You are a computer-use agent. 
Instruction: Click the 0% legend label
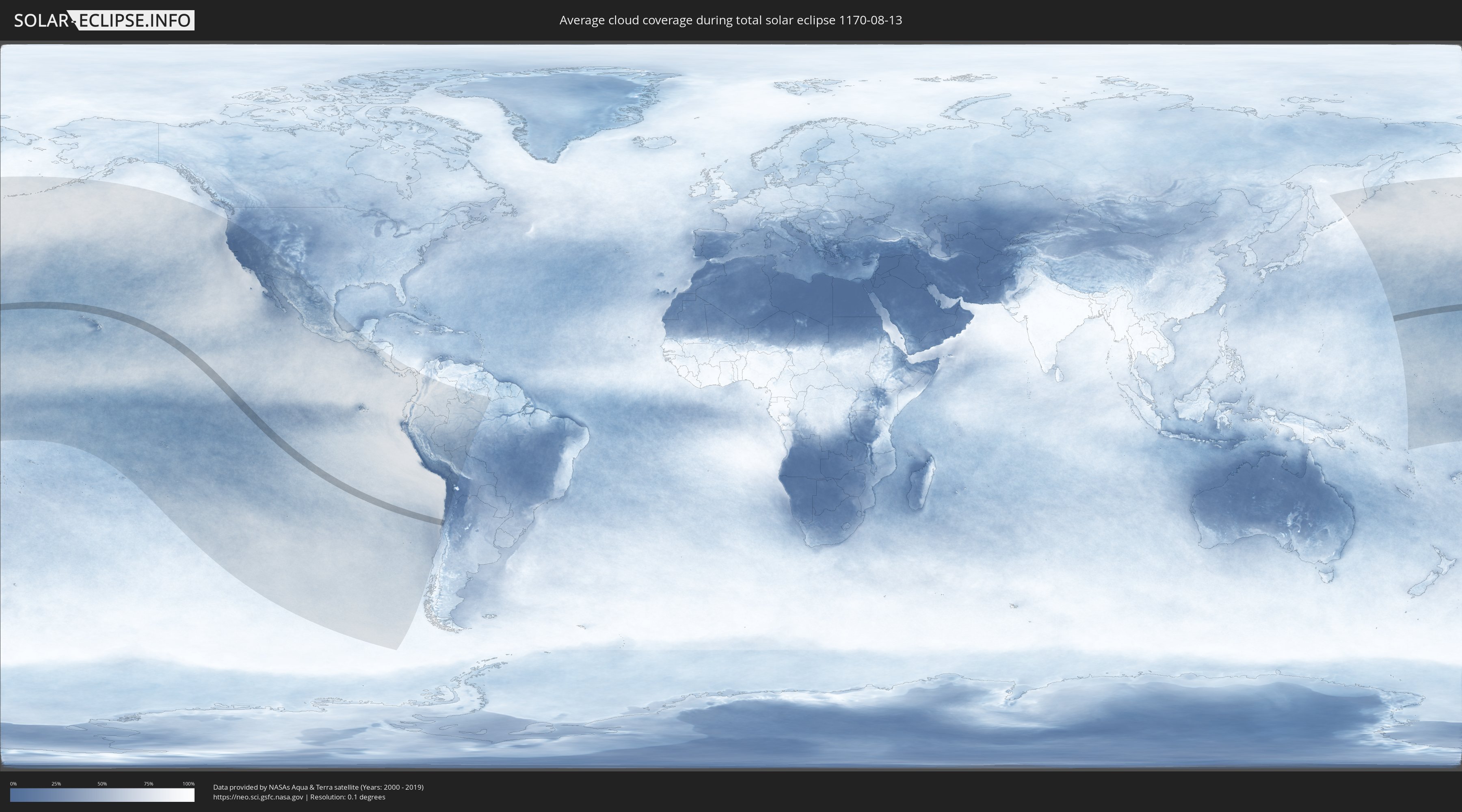(13, 784)
